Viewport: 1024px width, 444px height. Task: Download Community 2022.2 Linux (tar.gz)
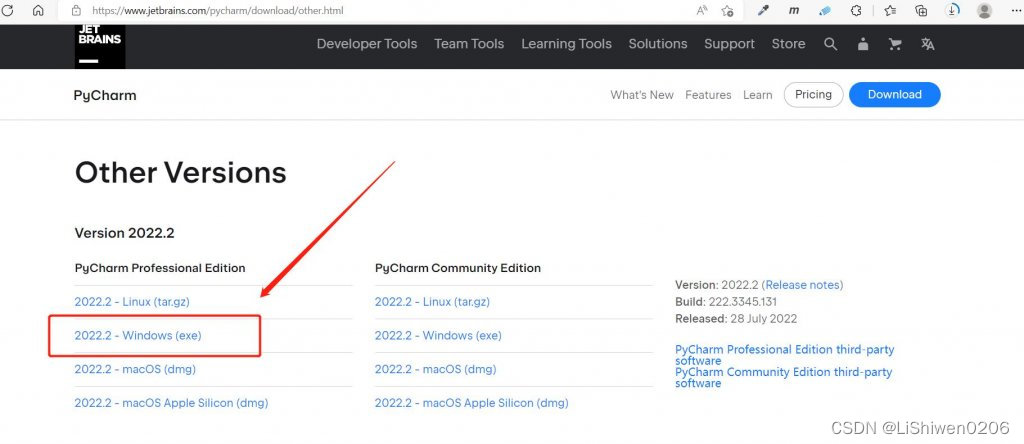click(x=432, y=302)
